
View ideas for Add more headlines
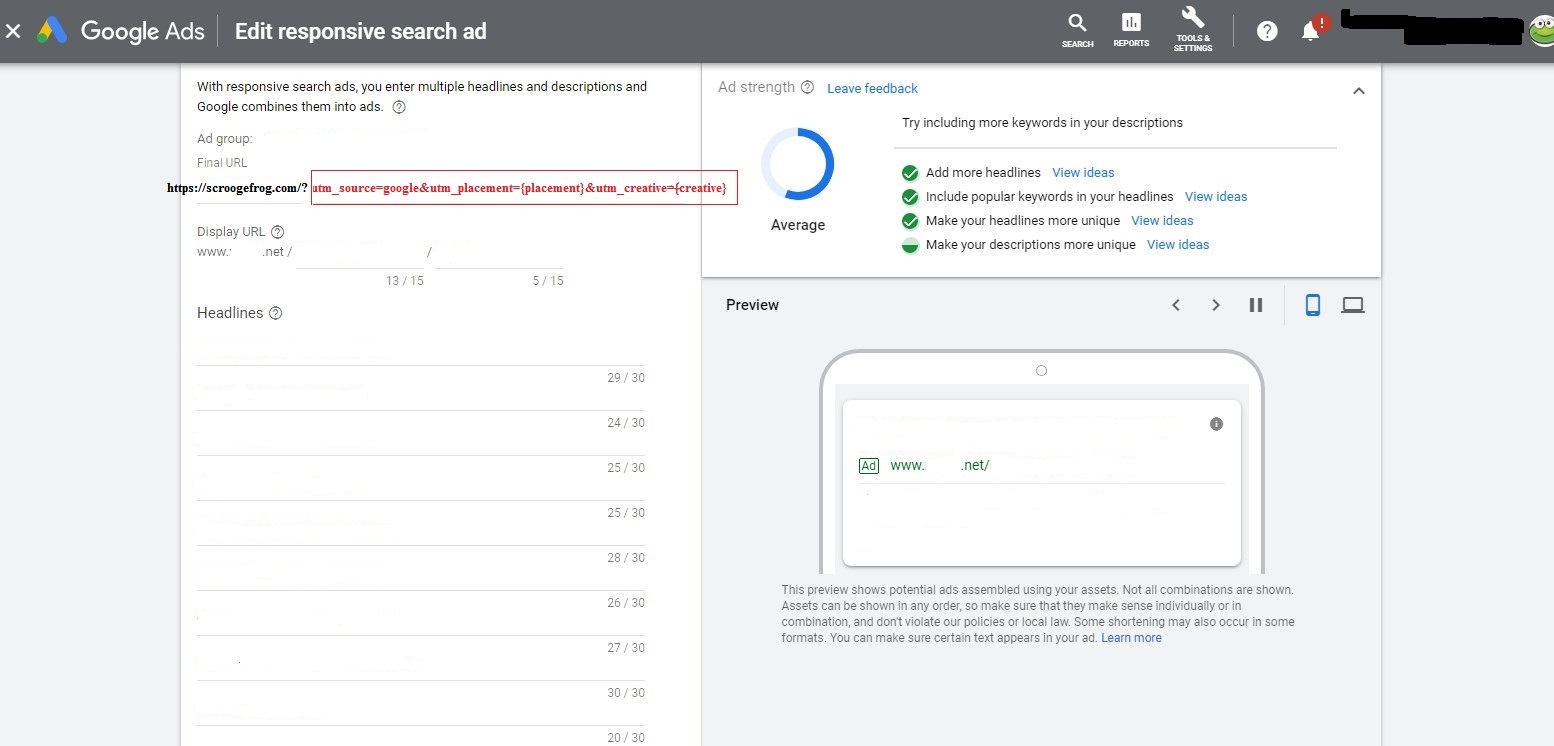pos(1083,172)
